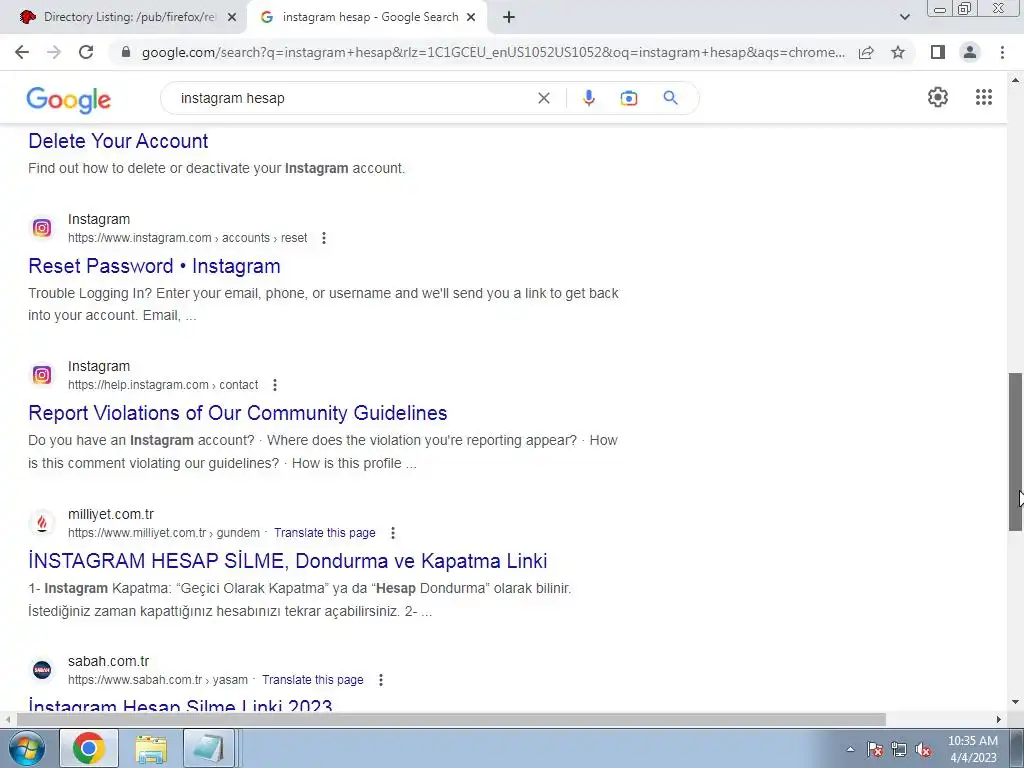Bookmark this page with star icon

point(898,52)
